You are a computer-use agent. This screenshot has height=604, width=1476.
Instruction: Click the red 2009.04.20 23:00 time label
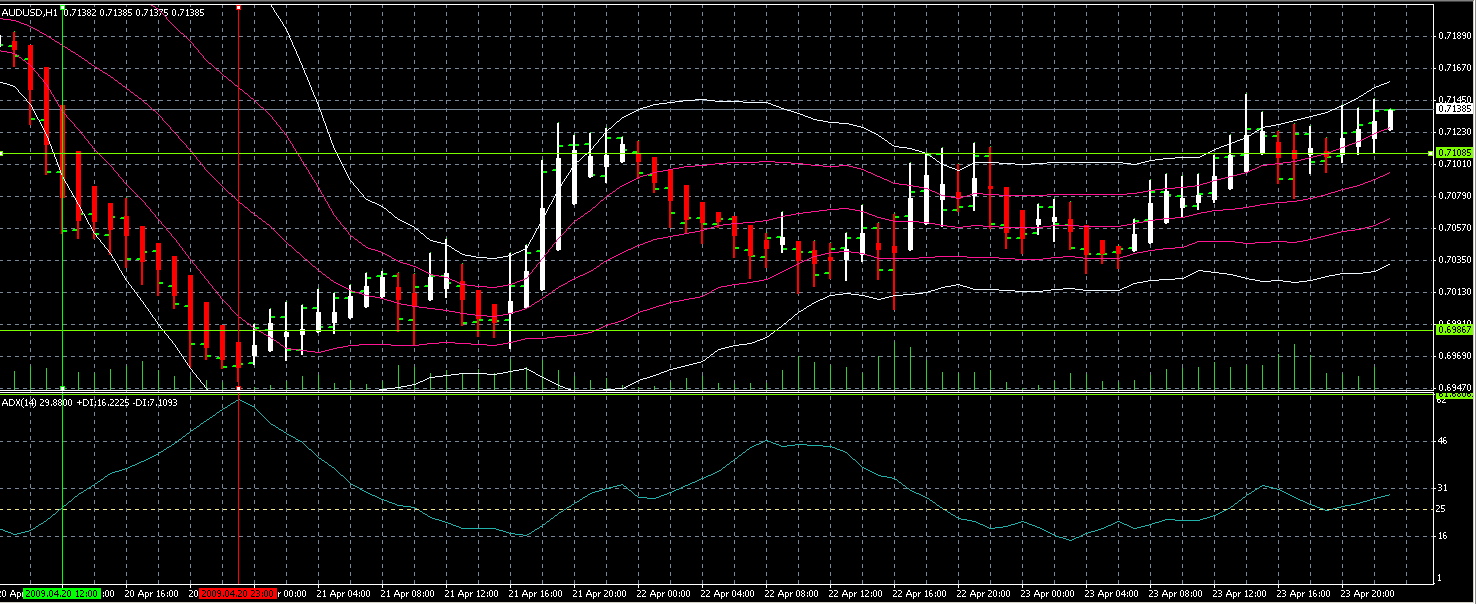[x=238, y=594]
